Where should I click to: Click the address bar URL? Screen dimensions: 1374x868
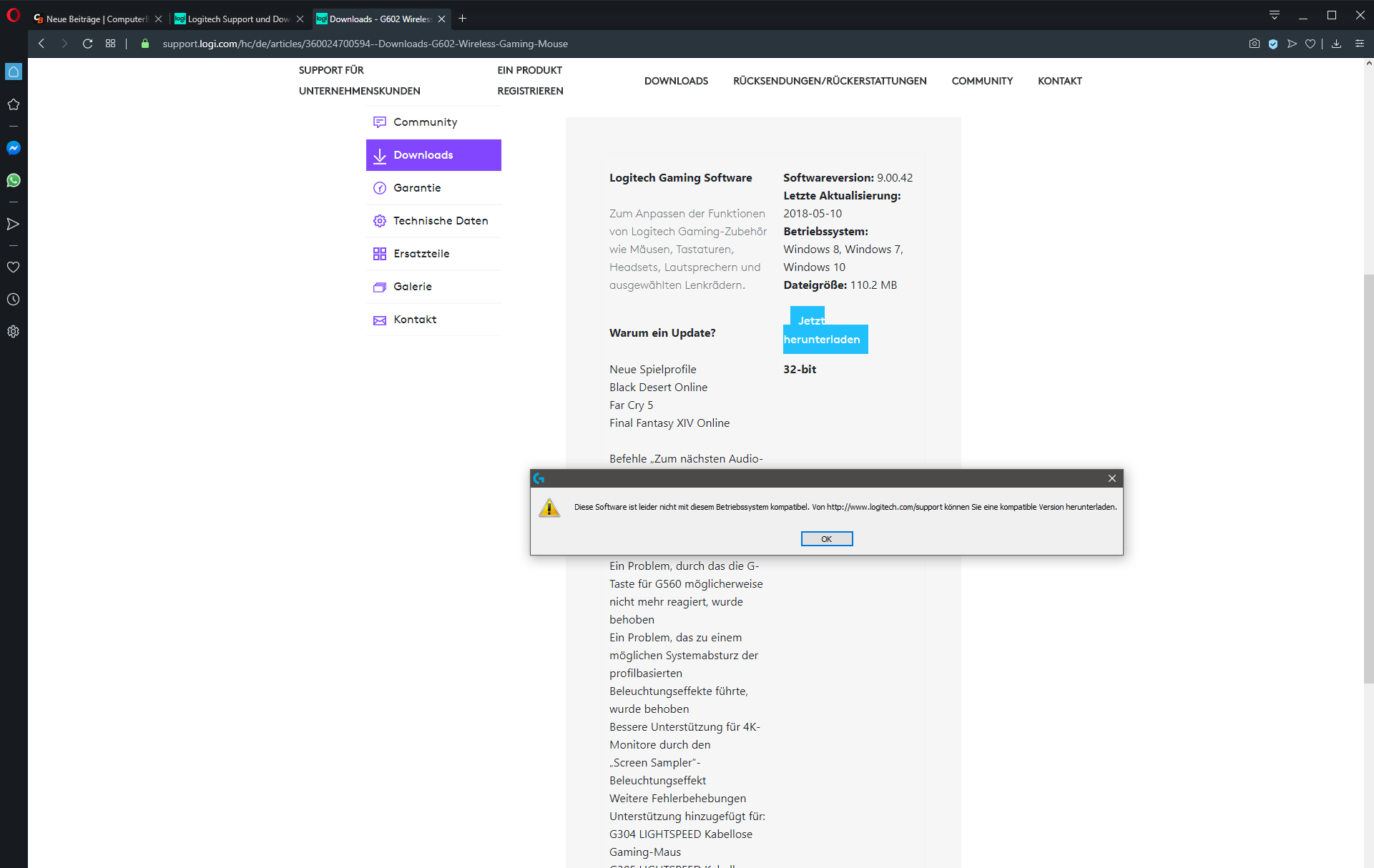tap(365, 44)
